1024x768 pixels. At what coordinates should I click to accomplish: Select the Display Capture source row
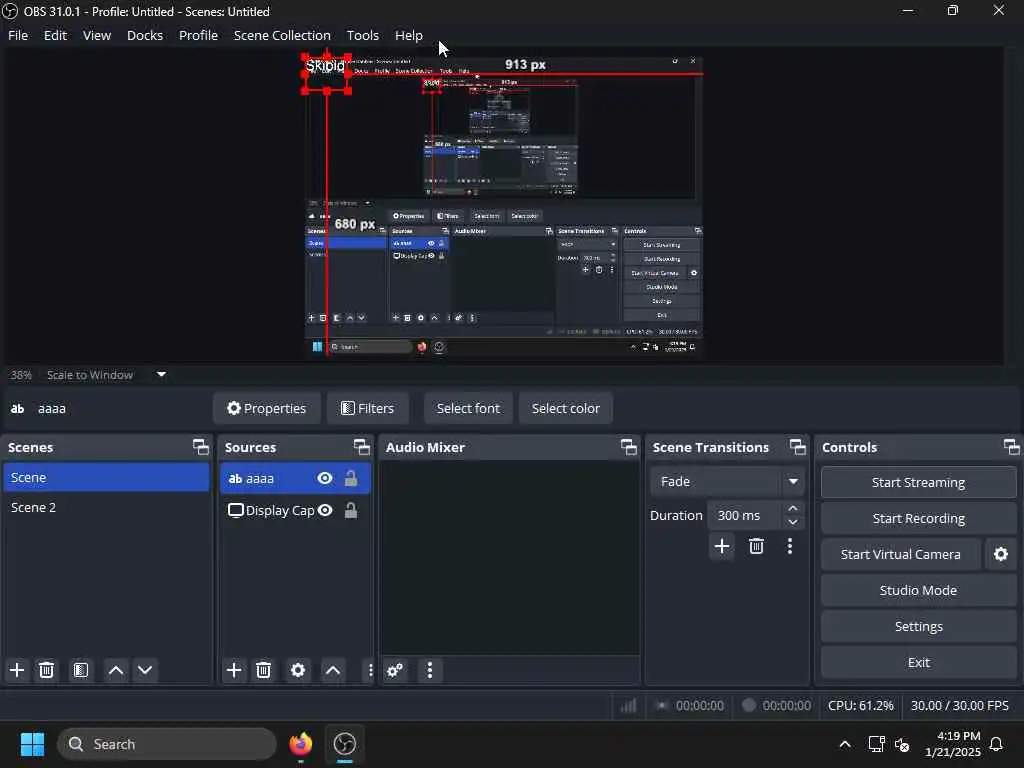click(295, 510)
